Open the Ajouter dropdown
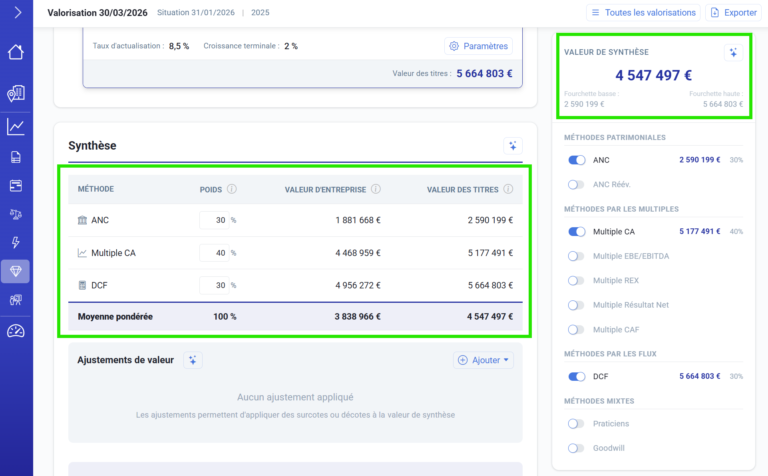 (483, 360)
